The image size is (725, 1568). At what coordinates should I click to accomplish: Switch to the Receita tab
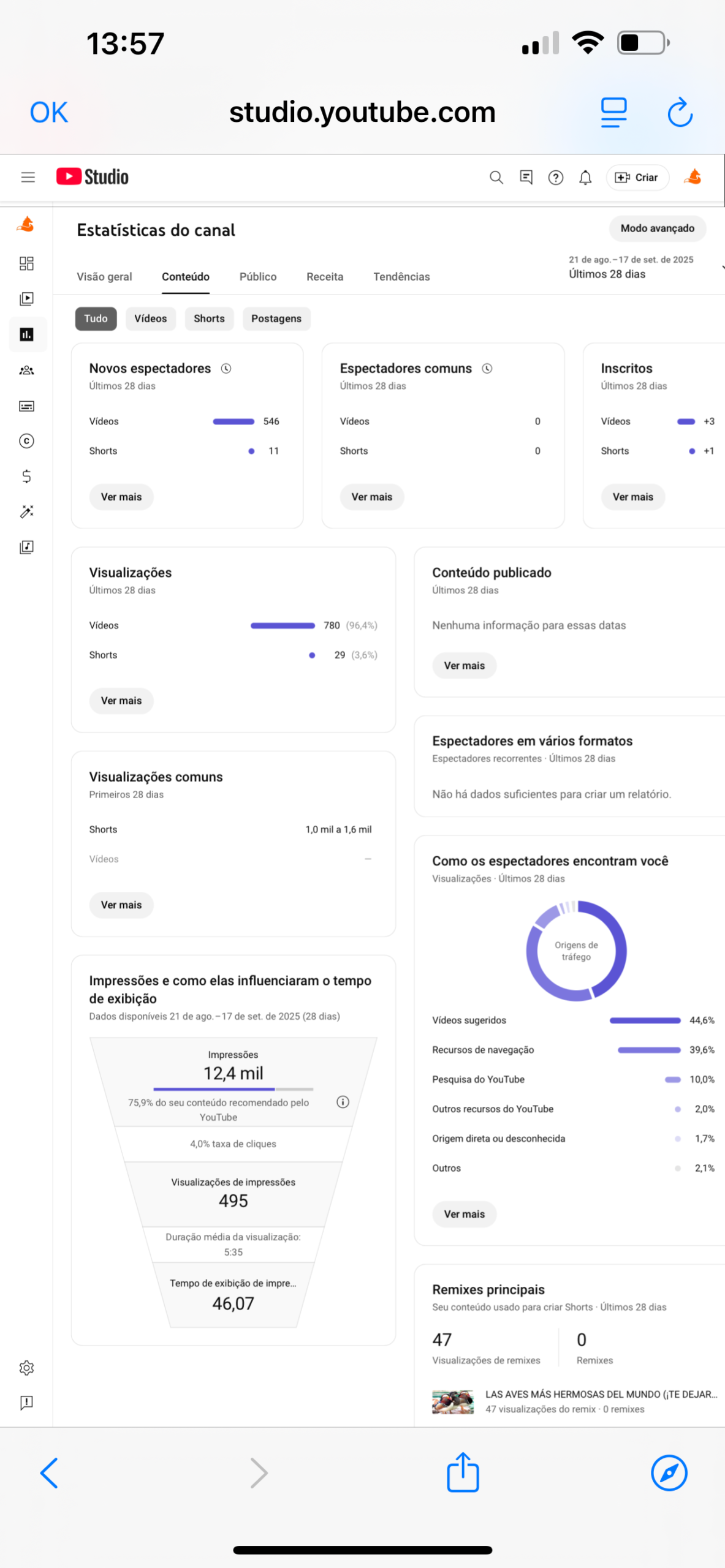coord(325,277)
